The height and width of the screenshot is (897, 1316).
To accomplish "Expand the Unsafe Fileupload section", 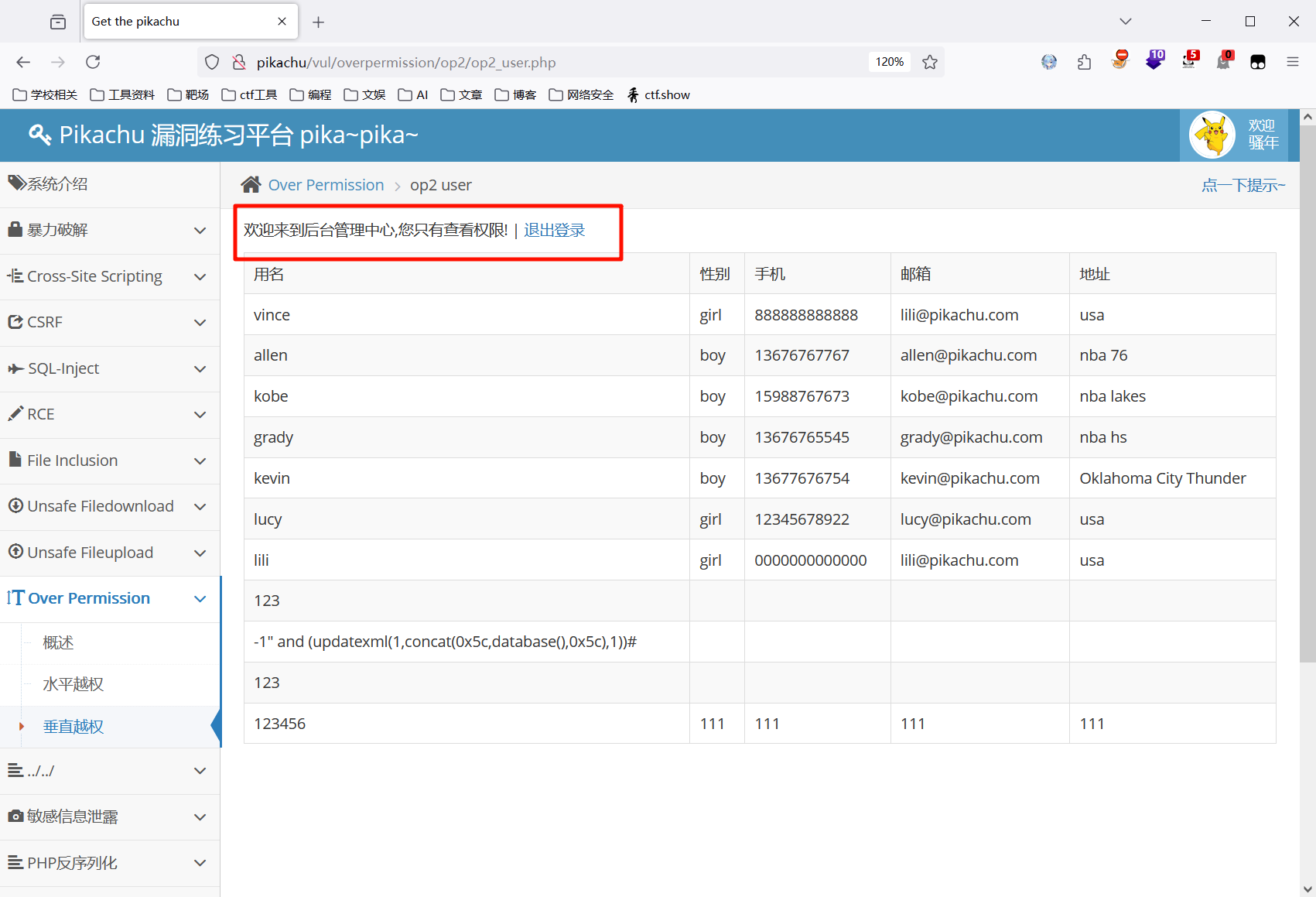I will [x=110, y=553].
